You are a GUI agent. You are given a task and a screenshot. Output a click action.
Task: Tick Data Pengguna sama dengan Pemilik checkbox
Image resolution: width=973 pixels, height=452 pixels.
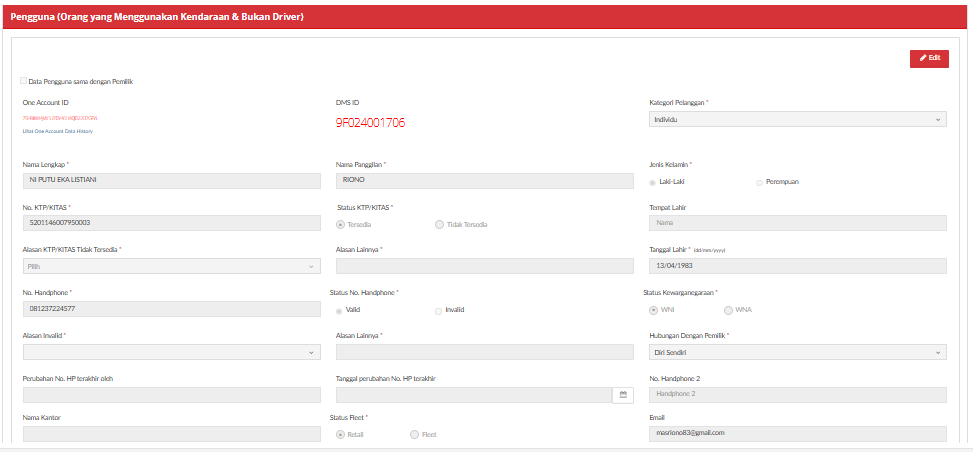pyautogui.click(x=23, y=81)
